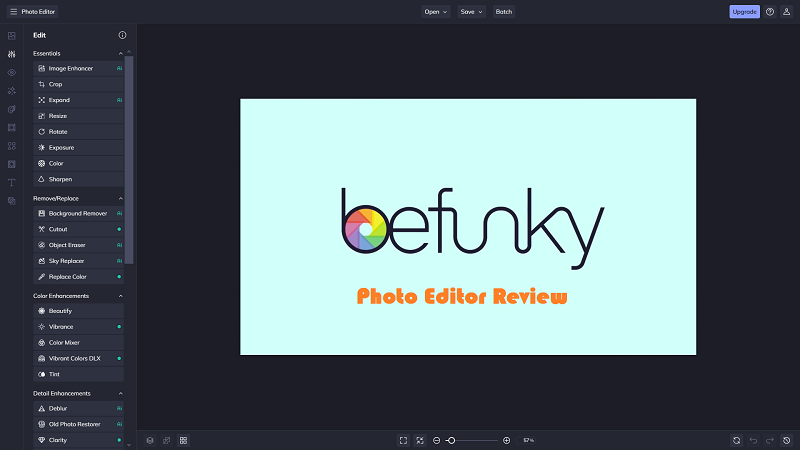Screen dimensions: 800x450
Task: Select the Beautify tool
Action: point(79,311)
